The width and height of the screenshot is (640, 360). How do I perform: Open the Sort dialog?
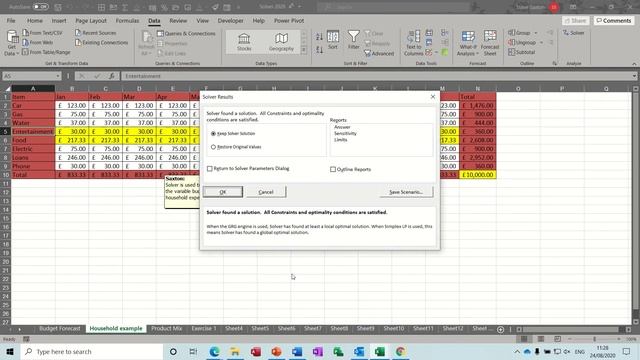pos(333,40)
